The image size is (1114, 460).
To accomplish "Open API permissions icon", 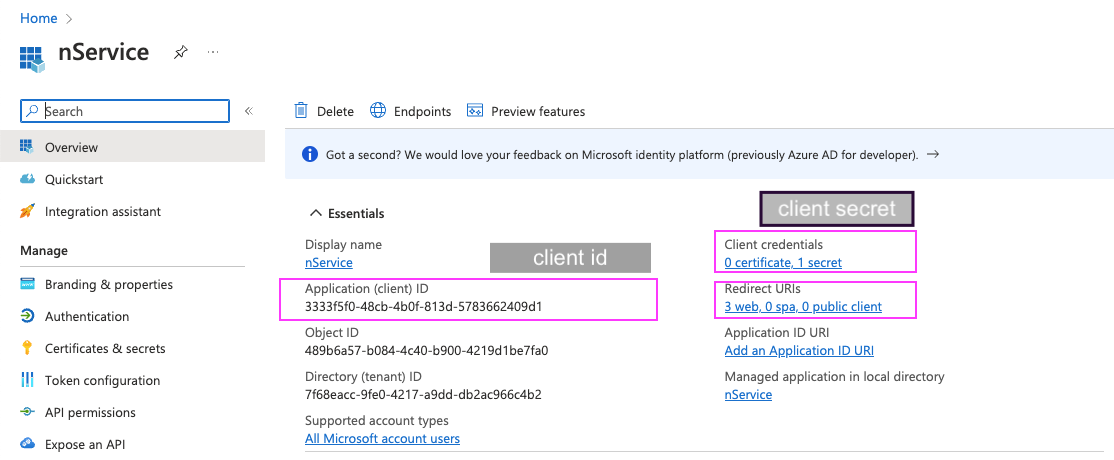I will pyautogui.click(x=27, y=412).
